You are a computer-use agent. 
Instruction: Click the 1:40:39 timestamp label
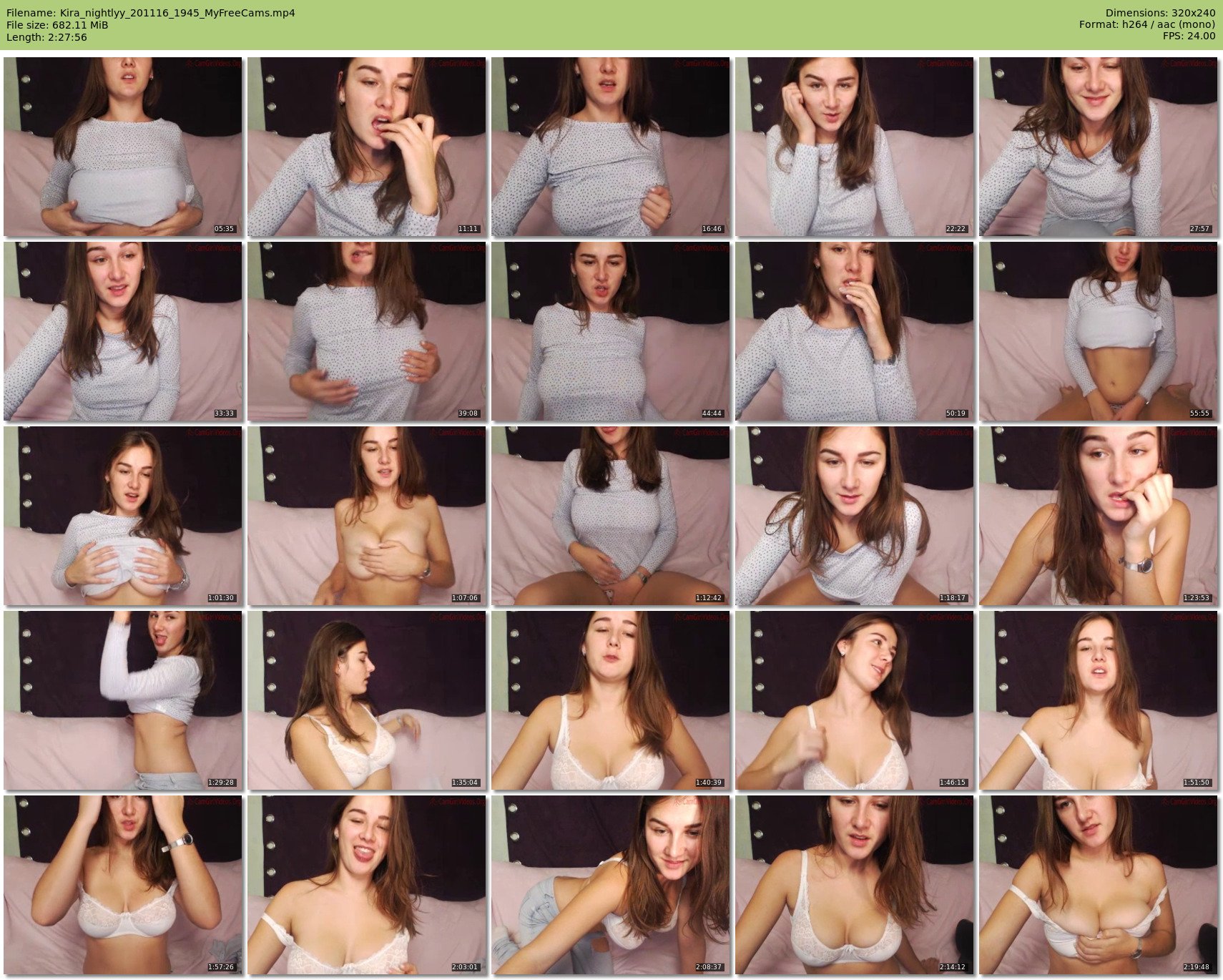(708, 783)
